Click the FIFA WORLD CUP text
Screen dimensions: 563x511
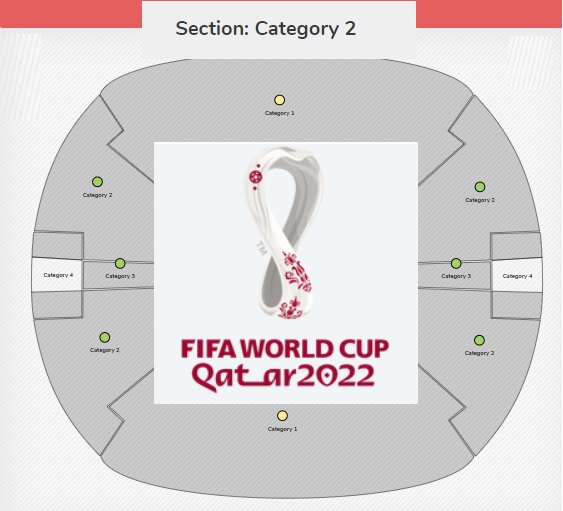(285, 349)
